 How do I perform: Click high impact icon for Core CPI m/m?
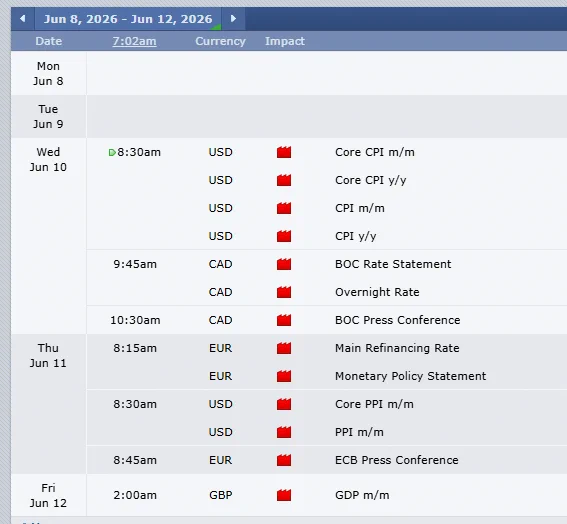tap(284, 152)
